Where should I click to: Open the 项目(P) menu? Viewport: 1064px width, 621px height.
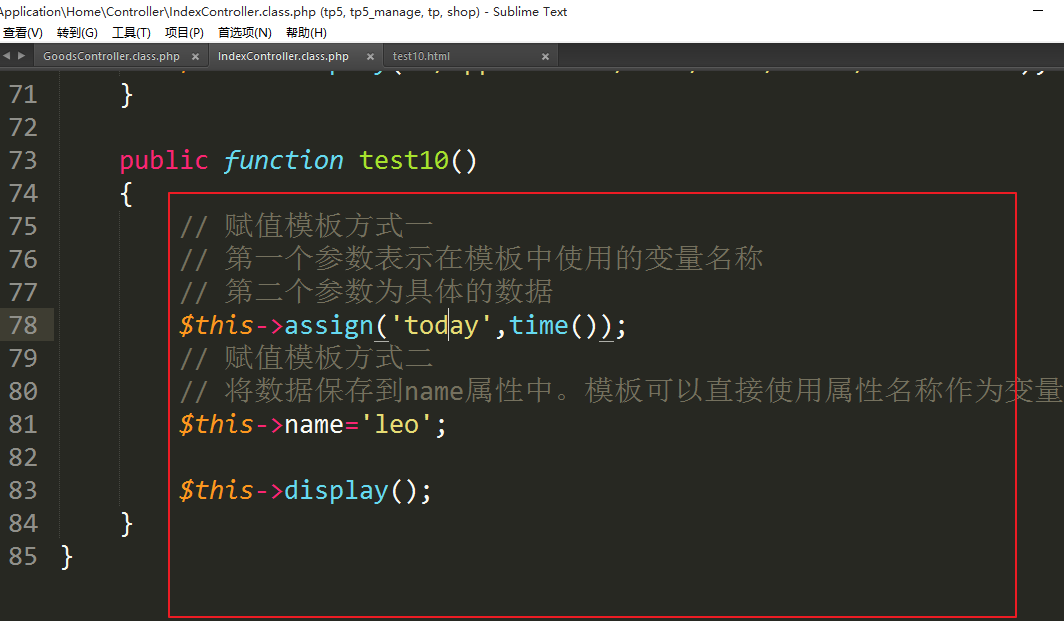(184, 33)
